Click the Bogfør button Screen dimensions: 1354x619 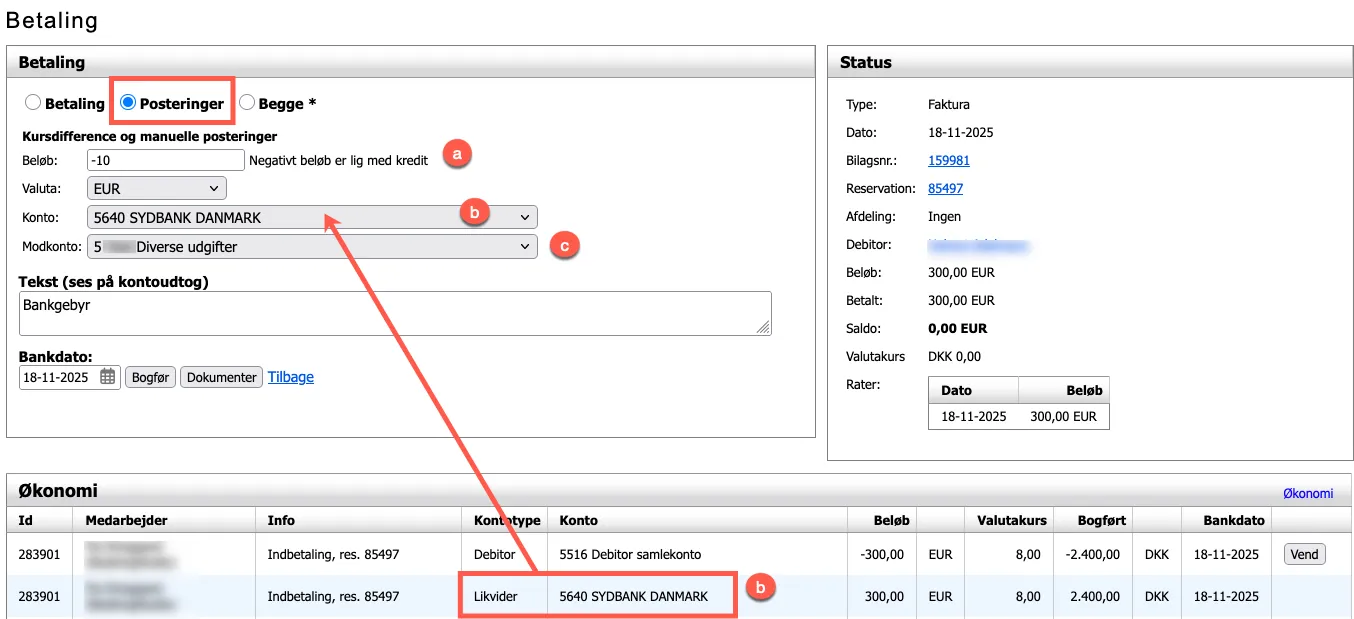[150, 377]
